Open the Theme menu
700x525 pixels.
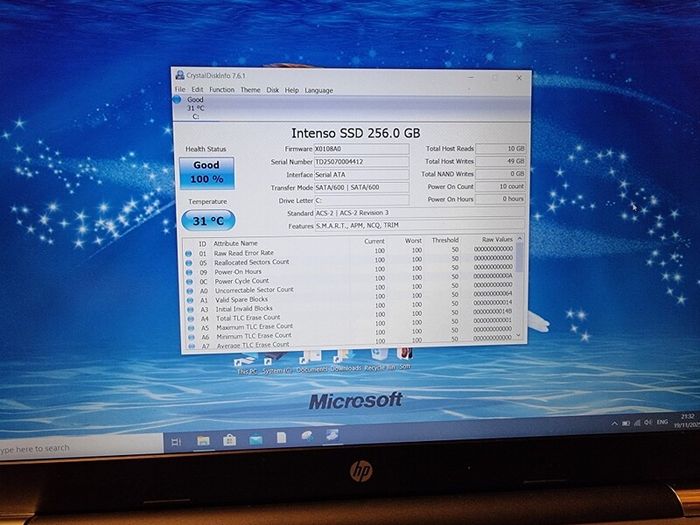(250, 90)
